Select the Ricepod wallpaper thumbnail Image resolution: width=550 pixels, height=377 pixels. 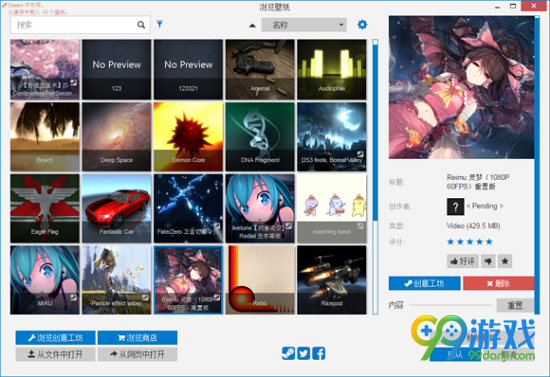pos(331,280)
